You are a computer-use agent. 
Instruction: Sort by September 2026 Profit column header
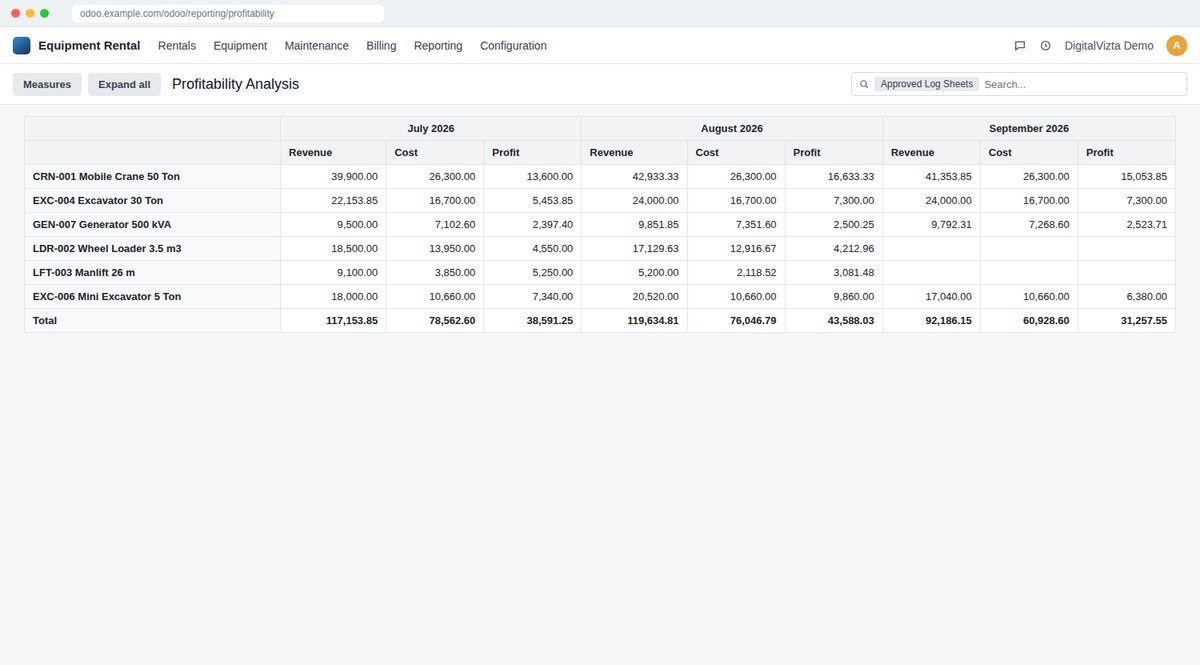coord(1127,152)
